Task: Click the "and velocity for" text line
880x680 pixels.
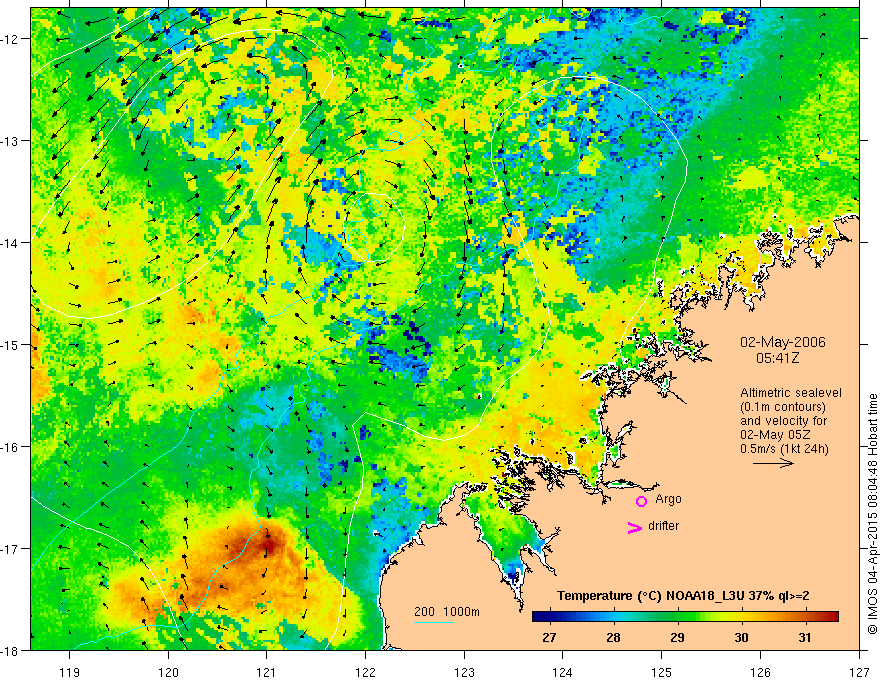Action: tap(783, 421)
